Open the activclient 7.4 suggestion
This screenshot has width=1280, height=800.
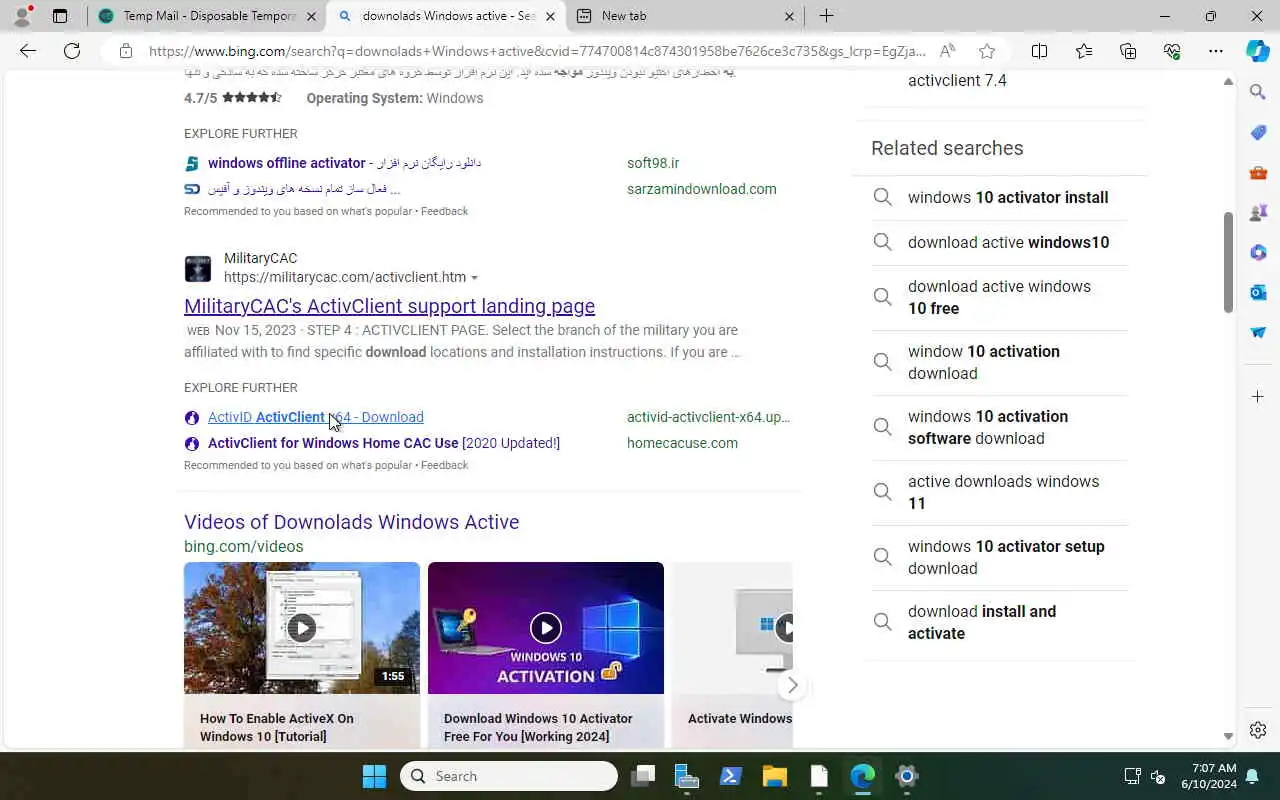pyautogui.click(x=957, y=81)
